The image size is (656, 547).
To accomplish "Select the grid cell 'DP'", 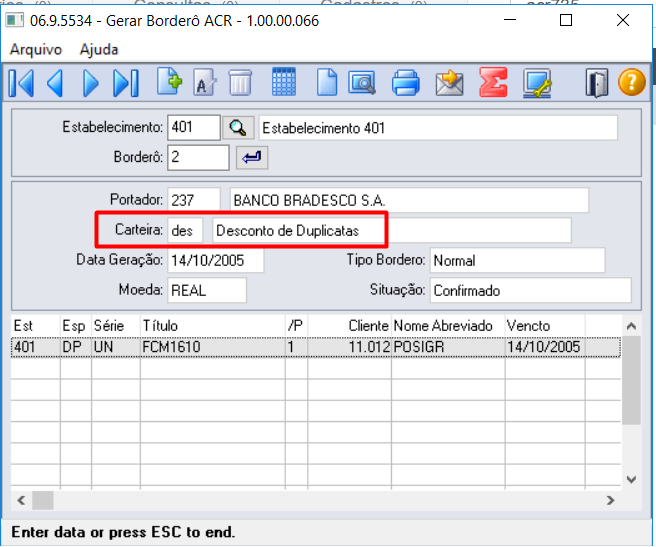I will pos(76,347).
